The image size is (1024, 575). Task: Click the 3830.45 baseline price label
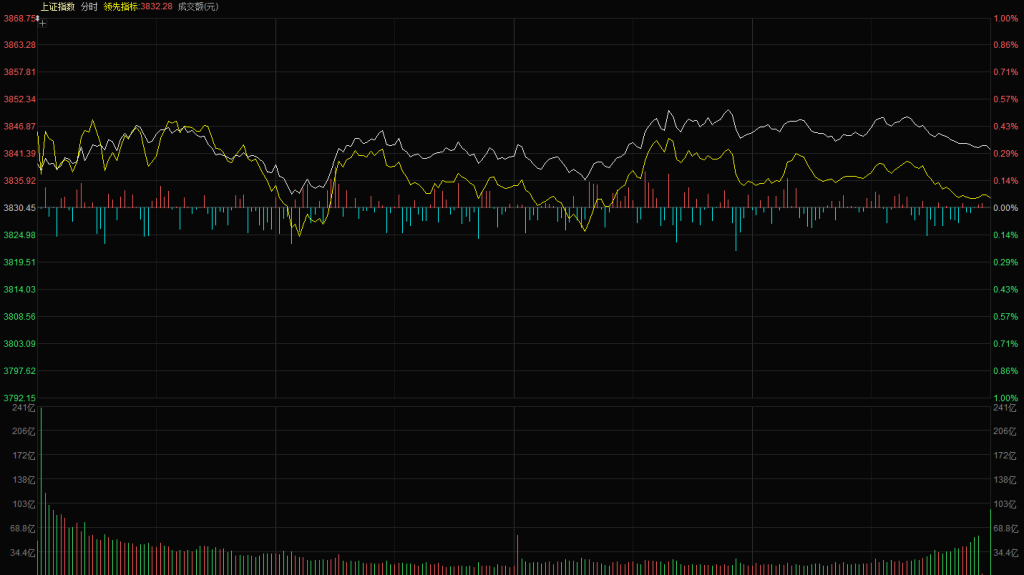pos(20,208)
